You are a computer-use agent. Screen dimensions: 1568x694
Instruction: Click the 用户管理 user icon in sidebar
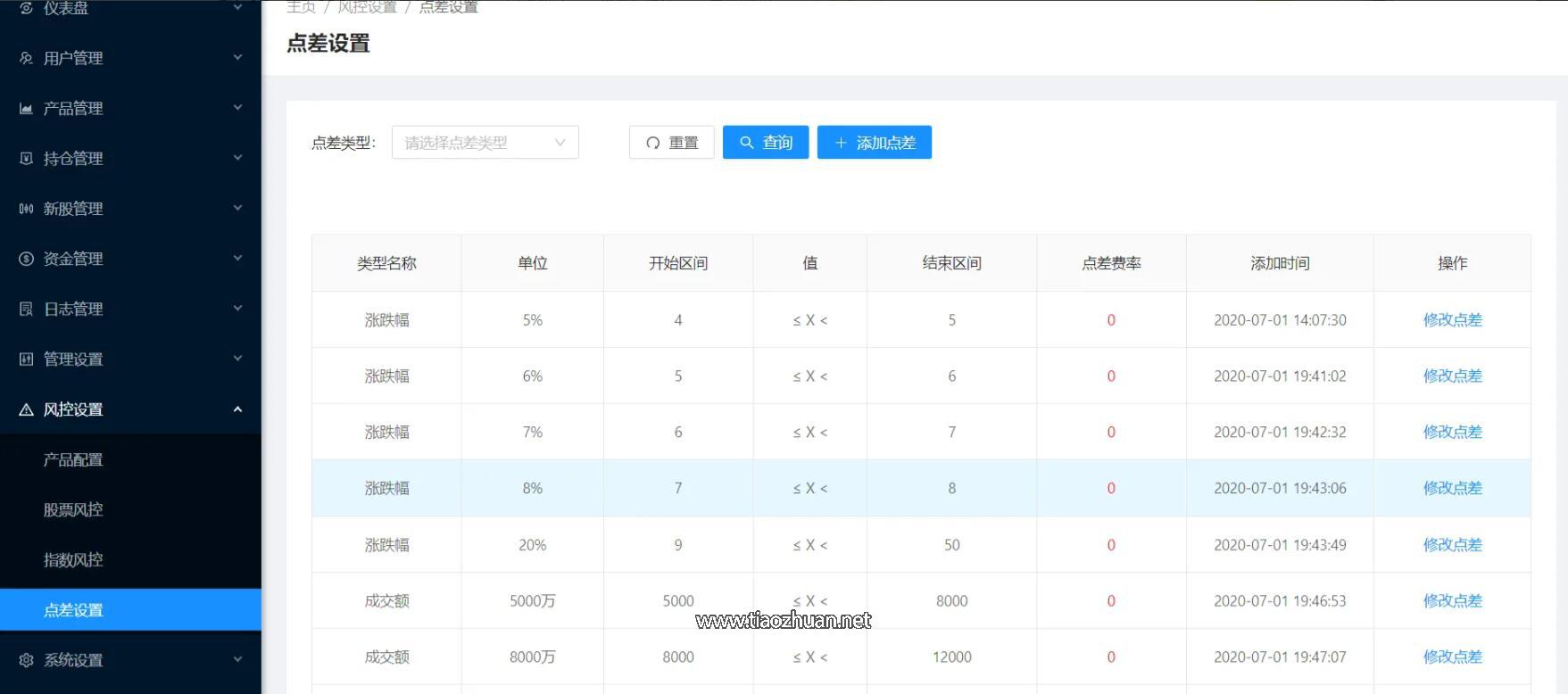[26, 58]
